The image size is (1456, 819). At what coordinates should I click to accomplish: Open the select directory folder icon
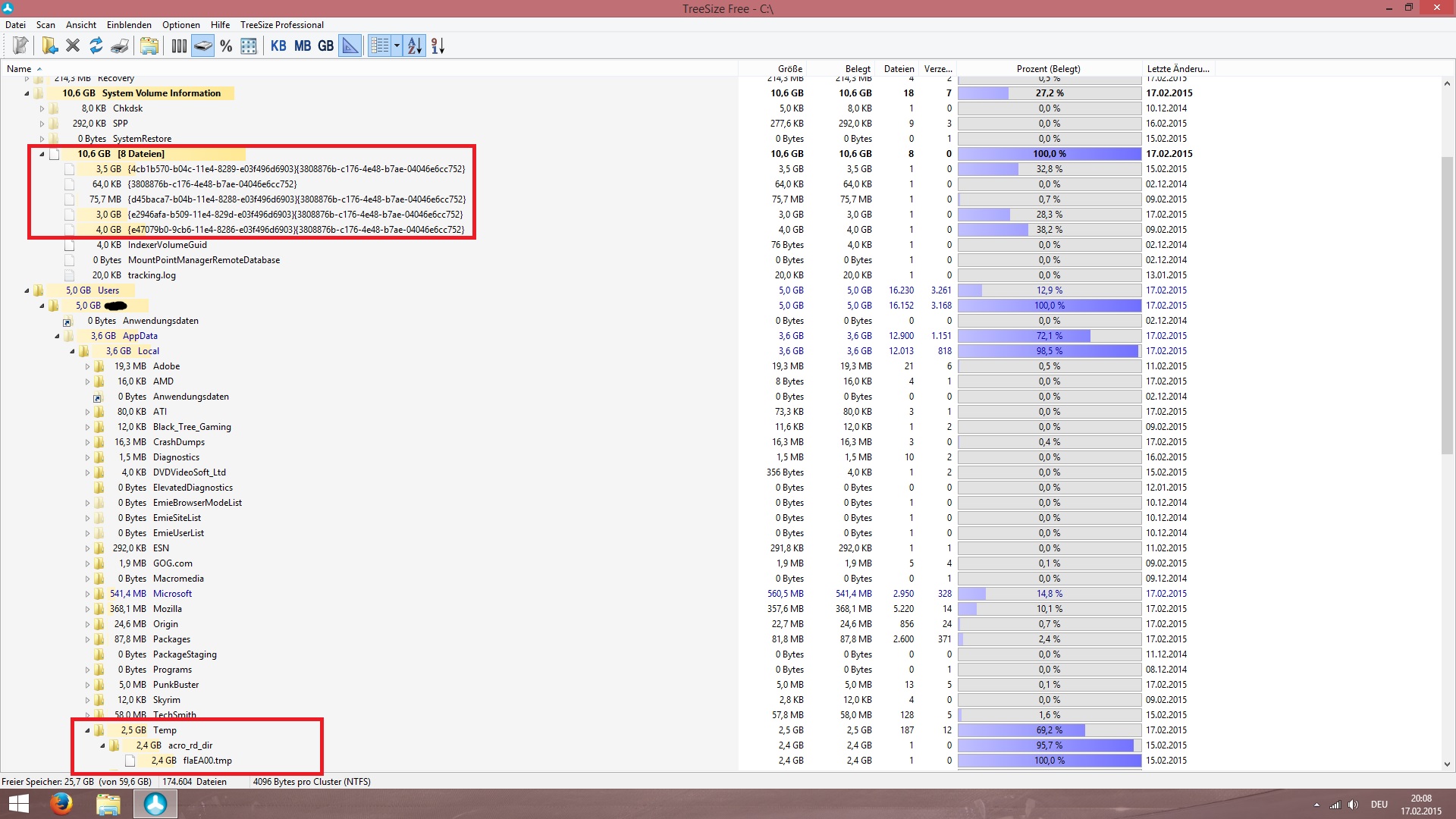click(x=49, y=46)
